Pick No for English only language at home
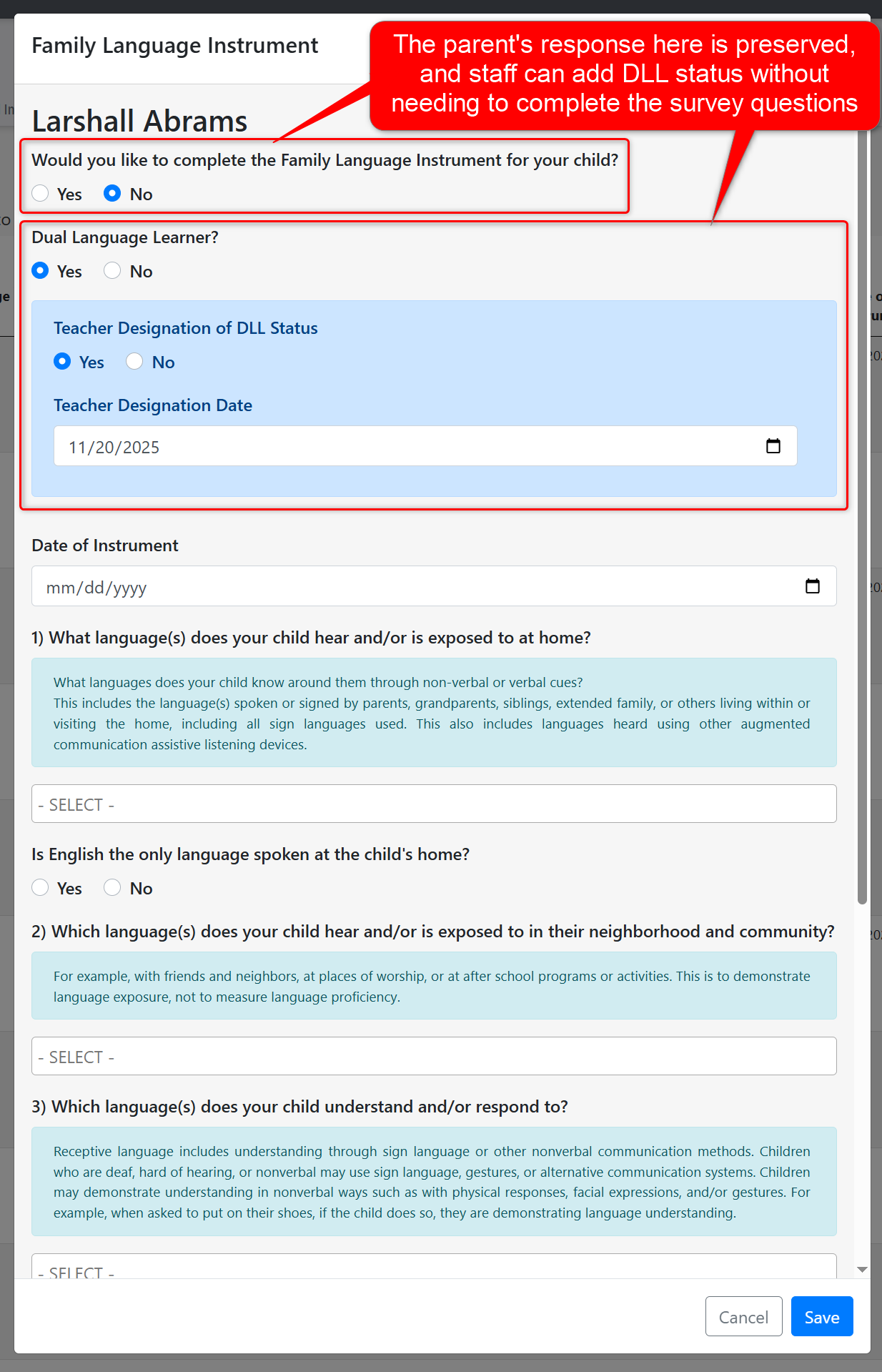Viewport: 882px width, 1372px height. tap(112, 888)
